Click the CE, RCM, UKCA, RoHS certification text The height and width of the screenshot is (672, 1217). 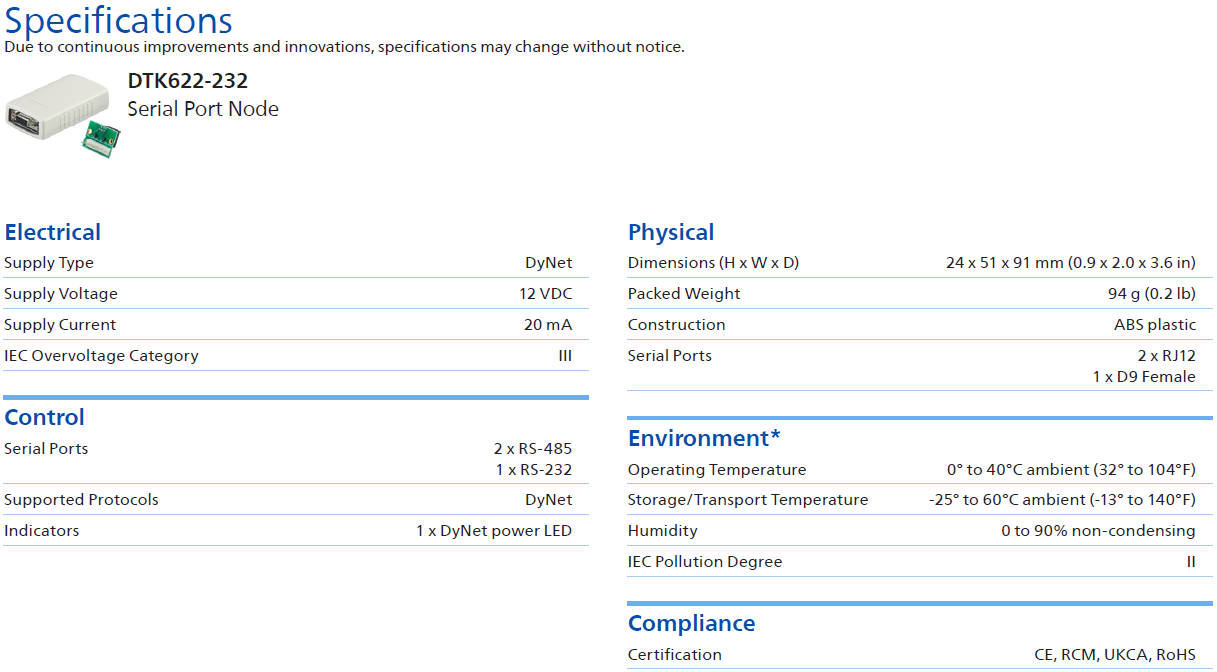[x=1115, y=655]
